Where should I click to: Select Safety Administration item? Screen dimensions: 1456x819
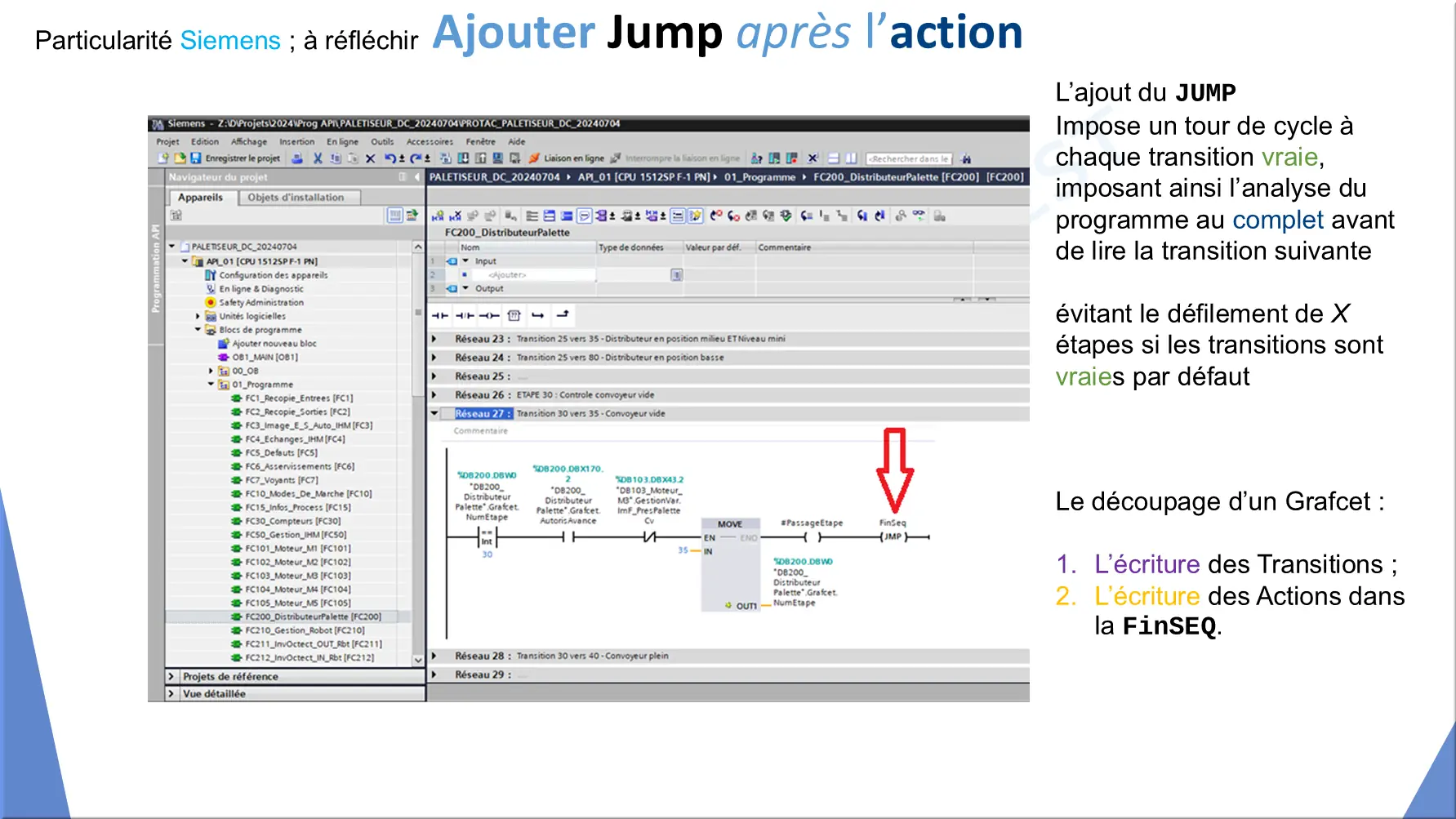(260, 302)
